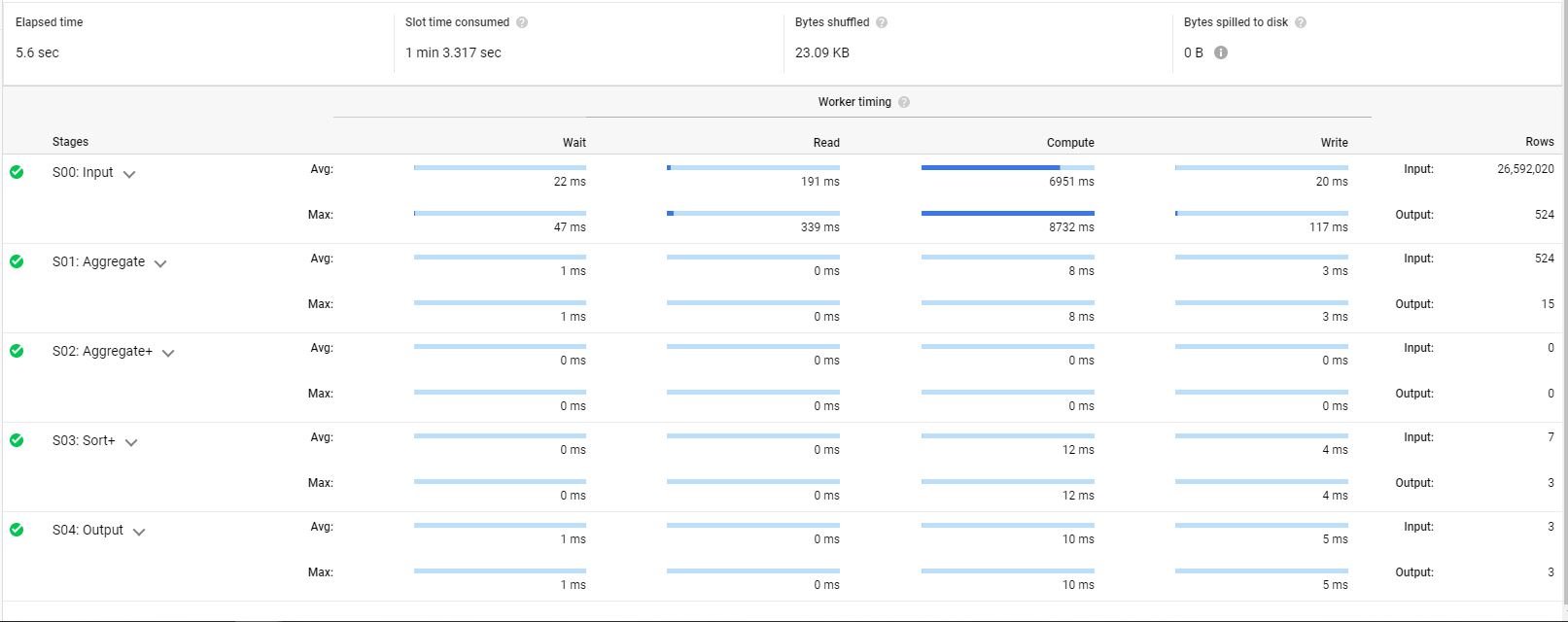Click the Compute column header
This screenshot has width=1568, height=622.
coord(1070,142)
